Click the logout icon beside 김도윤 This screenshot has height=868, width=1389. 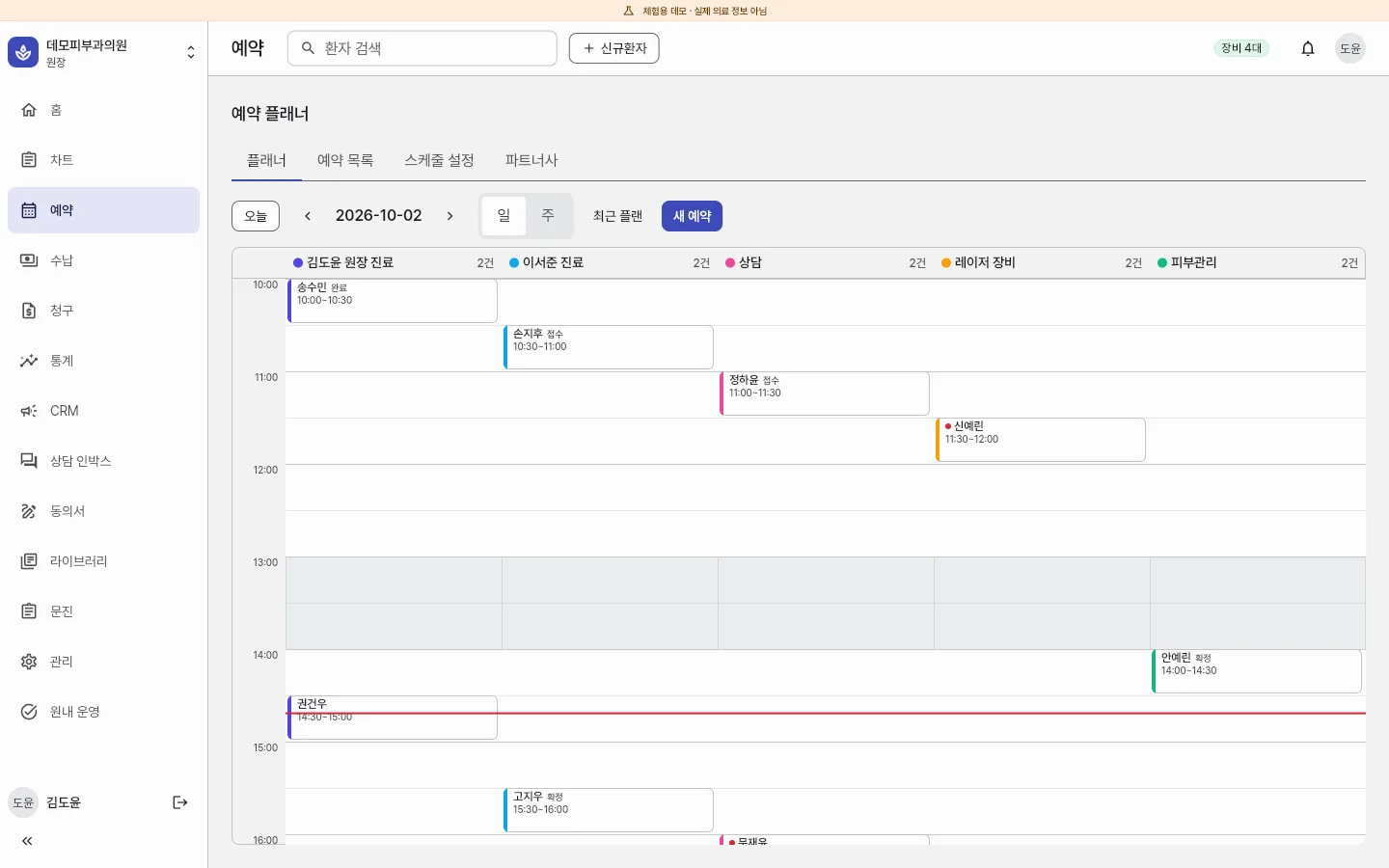[180, 802]
